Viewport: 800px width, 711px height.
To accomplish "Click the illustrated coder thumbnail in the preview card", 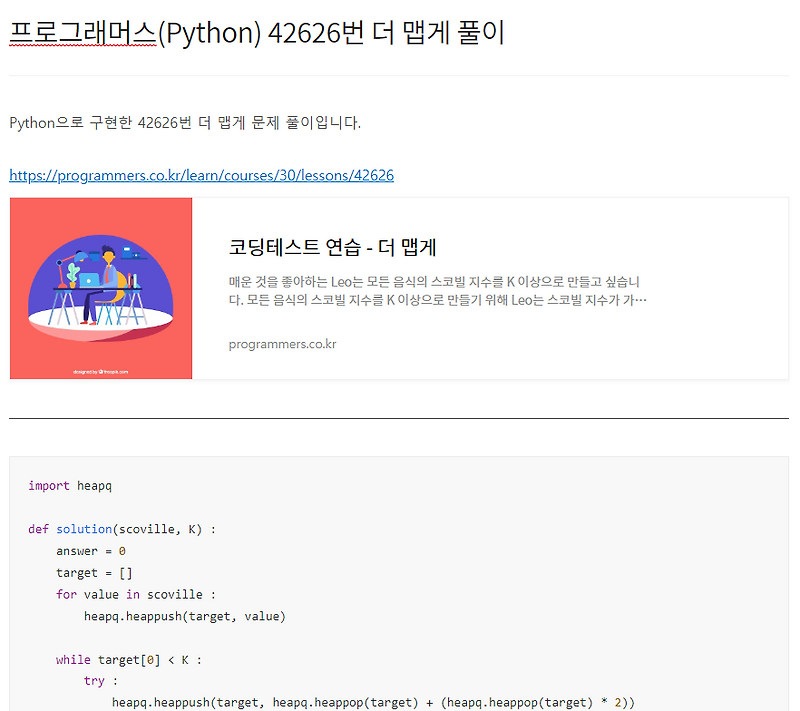I will 100,288.
